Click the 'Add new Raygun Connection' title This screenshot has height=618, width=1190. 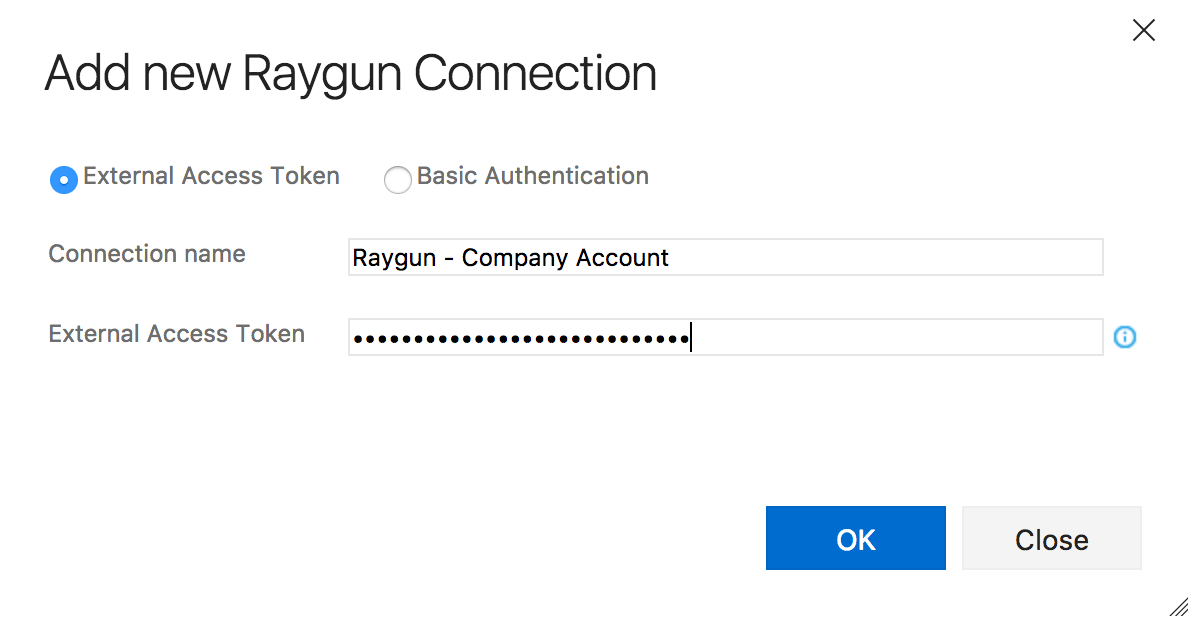350,74
